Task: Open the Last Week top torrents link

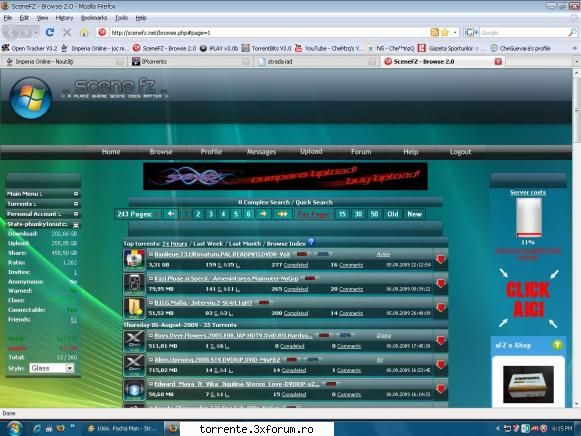Action: point(208,244)
